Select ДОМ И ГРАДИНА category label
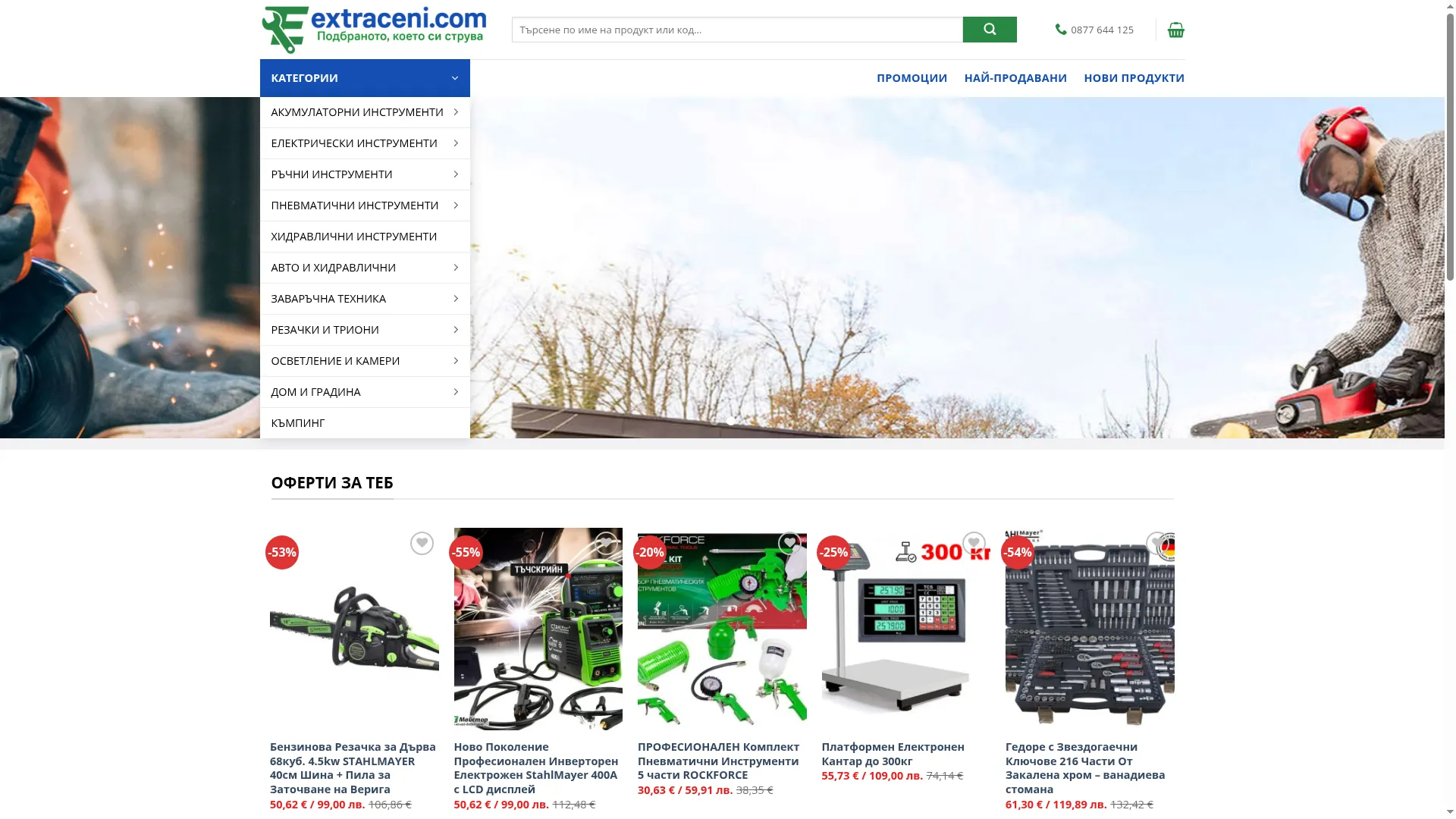This screenshot has width=1456, height=819. pos(315,392)
